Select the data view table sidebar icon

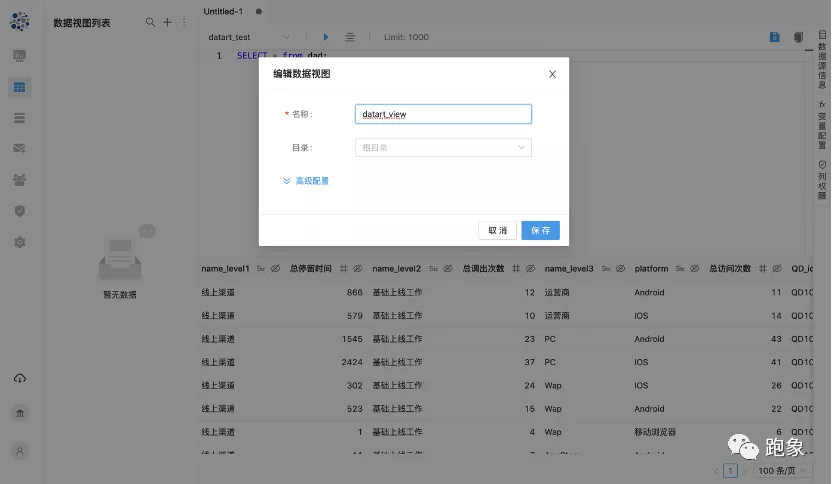point(20,87)
